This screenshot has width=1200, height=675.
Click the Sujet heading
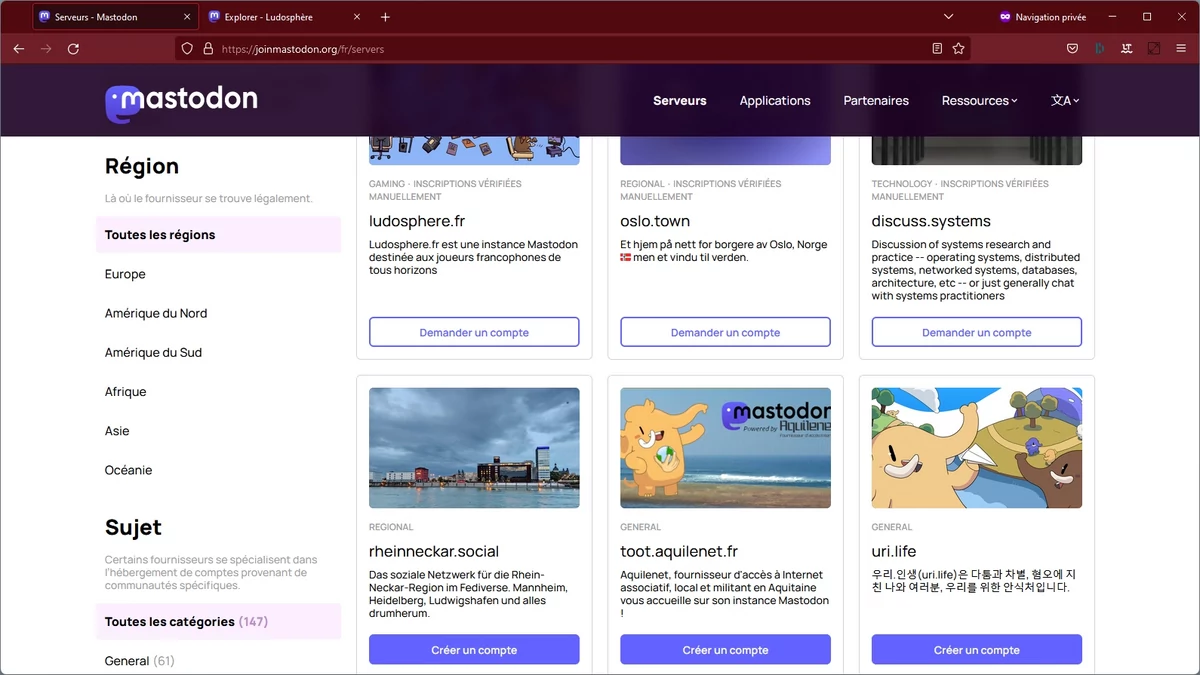[x=133, y=527]
